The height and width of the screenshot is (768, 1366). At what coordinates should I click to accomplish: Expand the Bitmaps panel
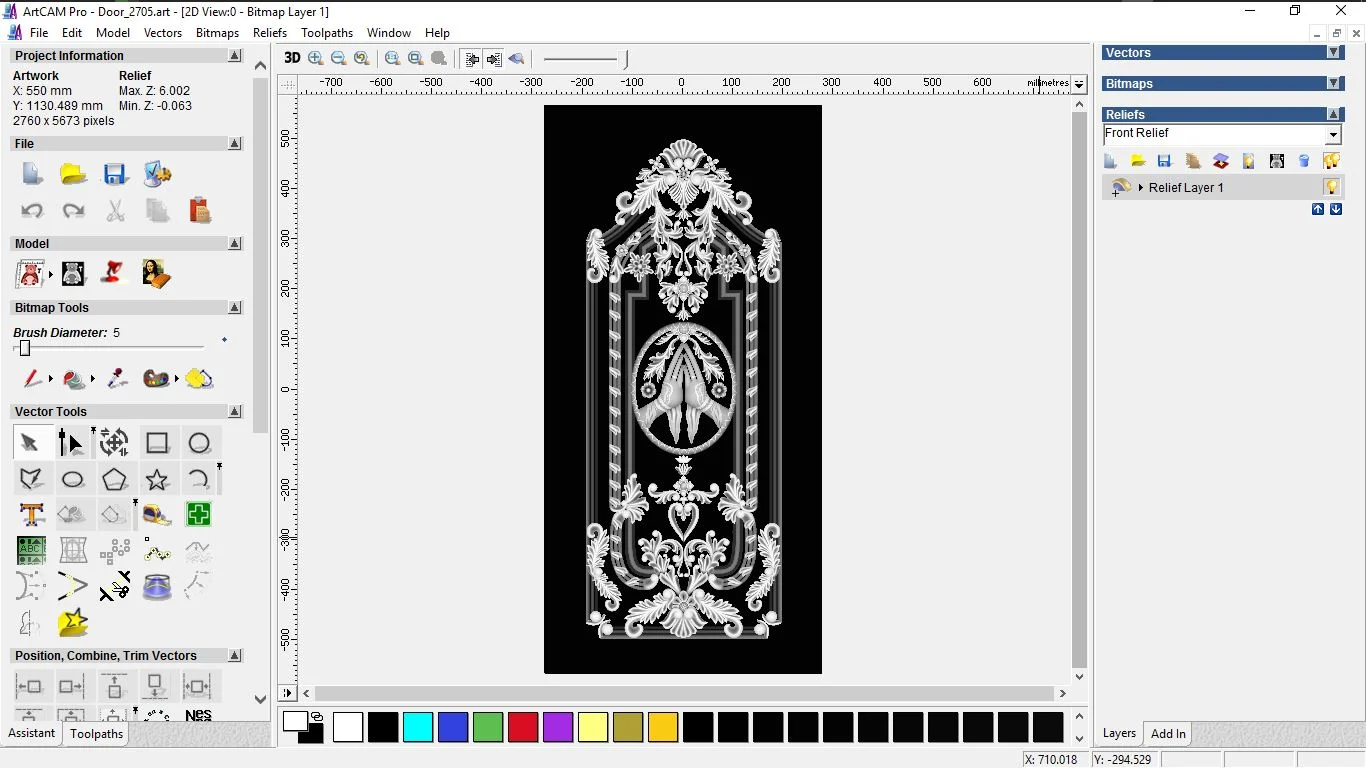(x=1333, y=84)
